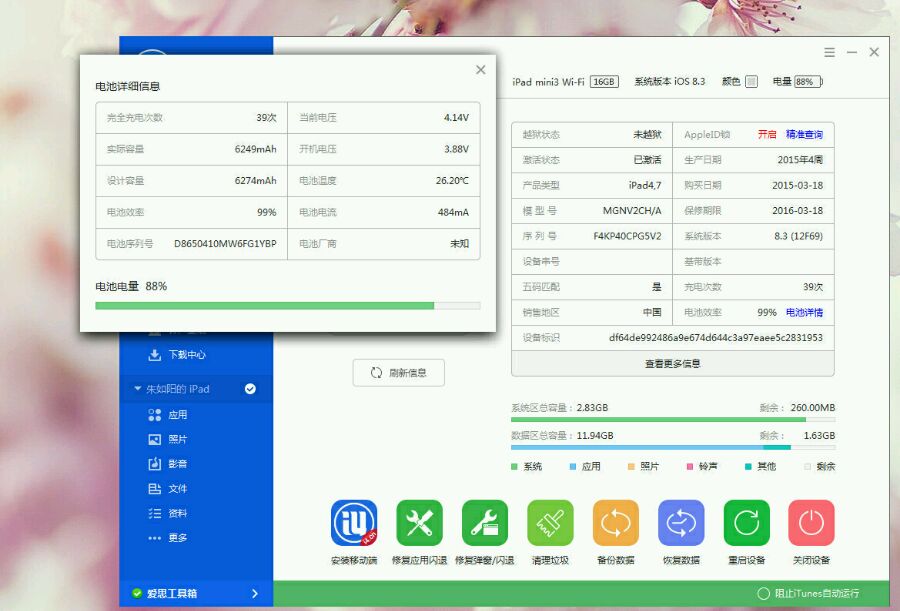Click the battery level progress bar in dialog
900x611 pixels.
click(288, 306)
